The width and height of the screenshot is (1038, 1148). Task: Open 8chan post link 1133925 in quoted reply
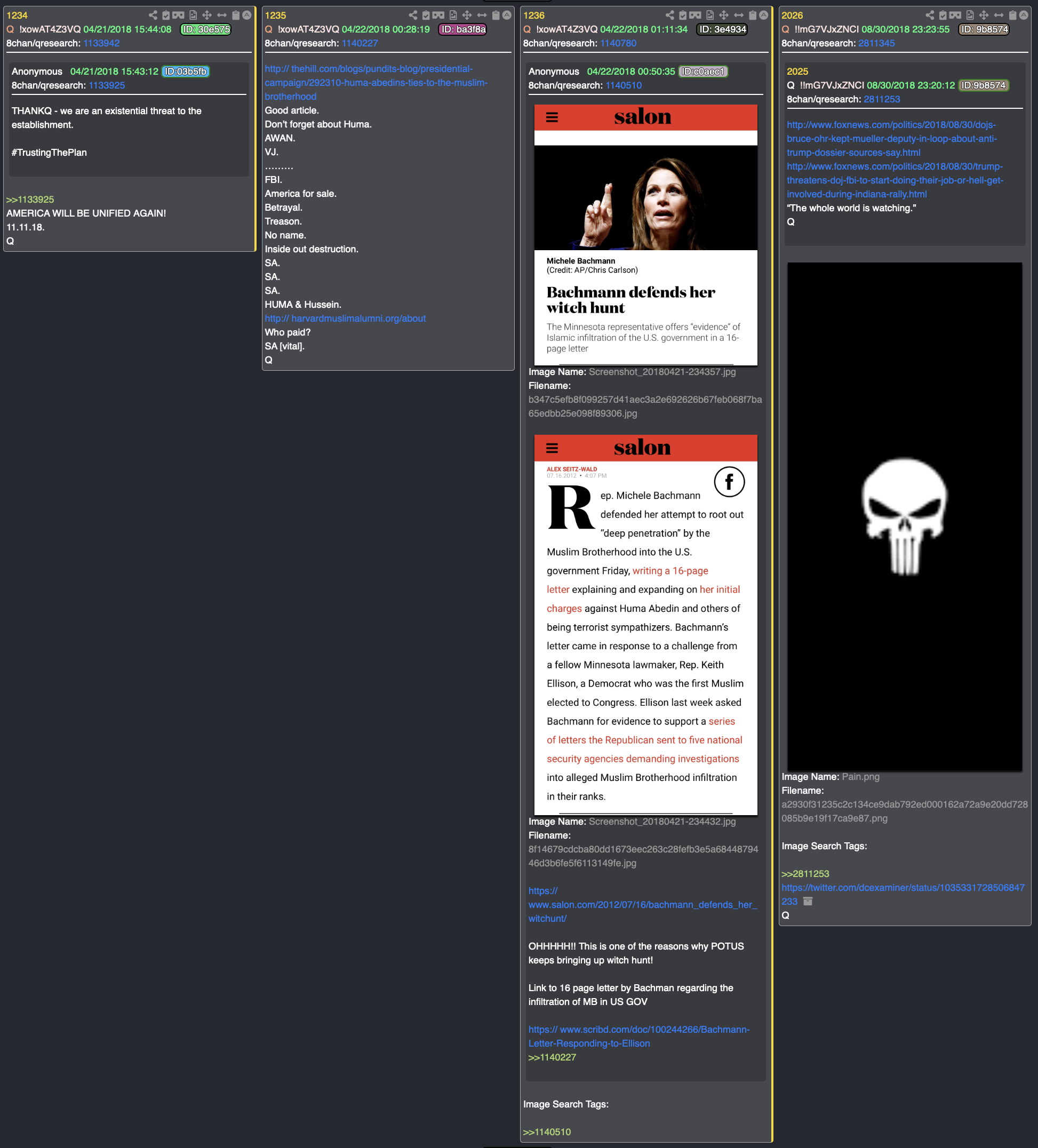click(x=107, y=85)
